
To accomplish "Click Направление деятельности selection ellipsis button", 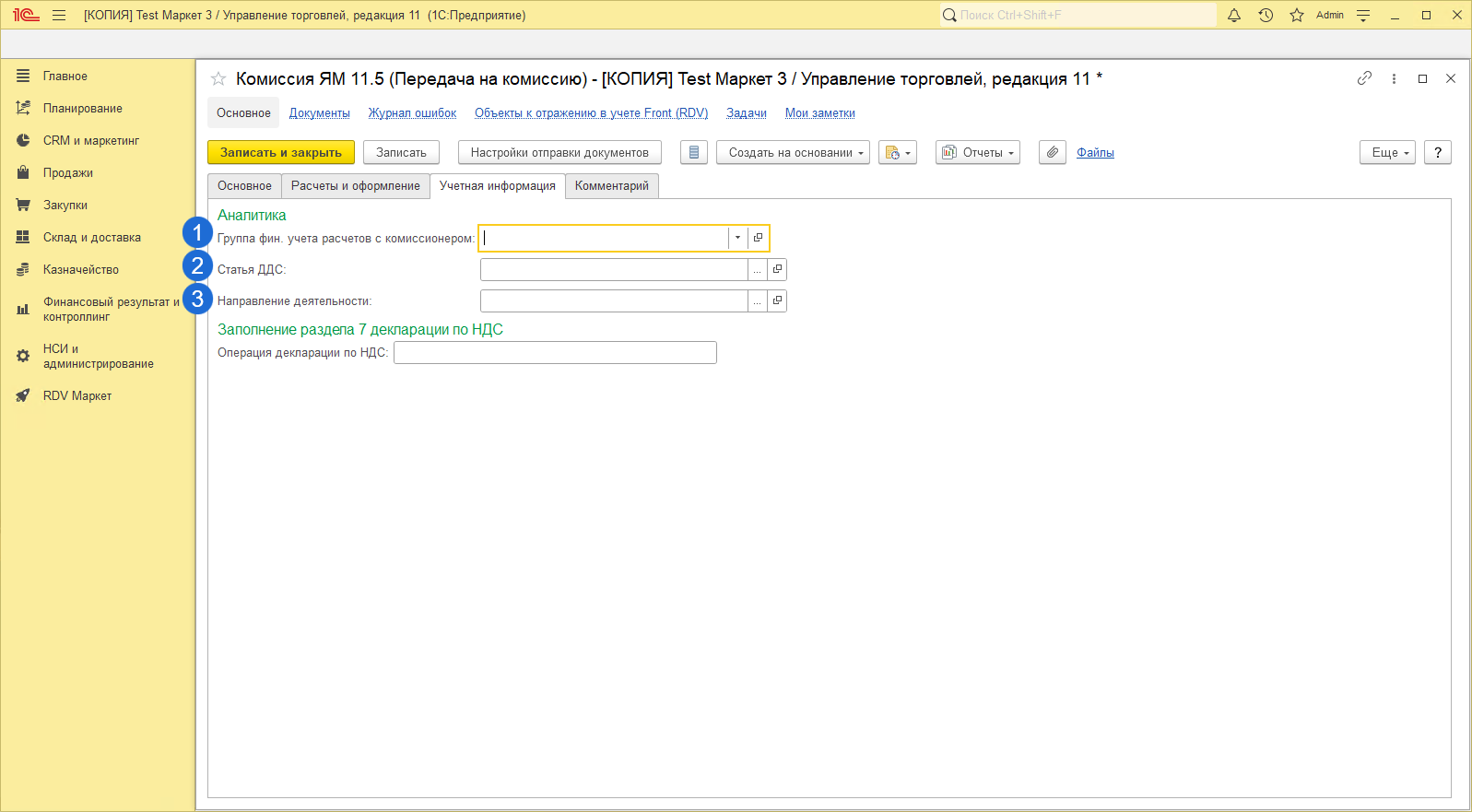I will (x=758, y=301).
